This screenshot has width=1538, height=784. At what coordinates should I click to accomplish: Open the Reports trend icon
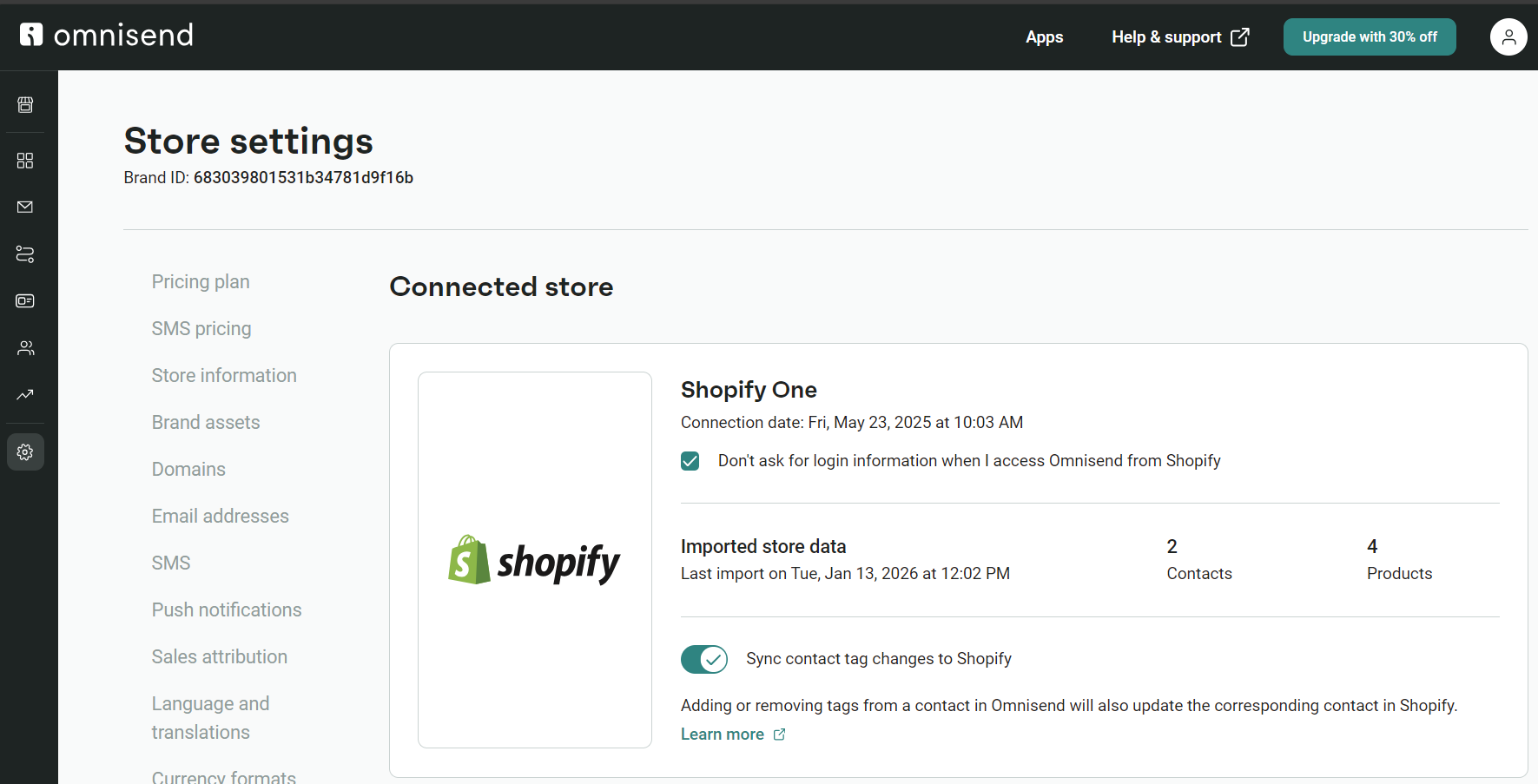25,394
